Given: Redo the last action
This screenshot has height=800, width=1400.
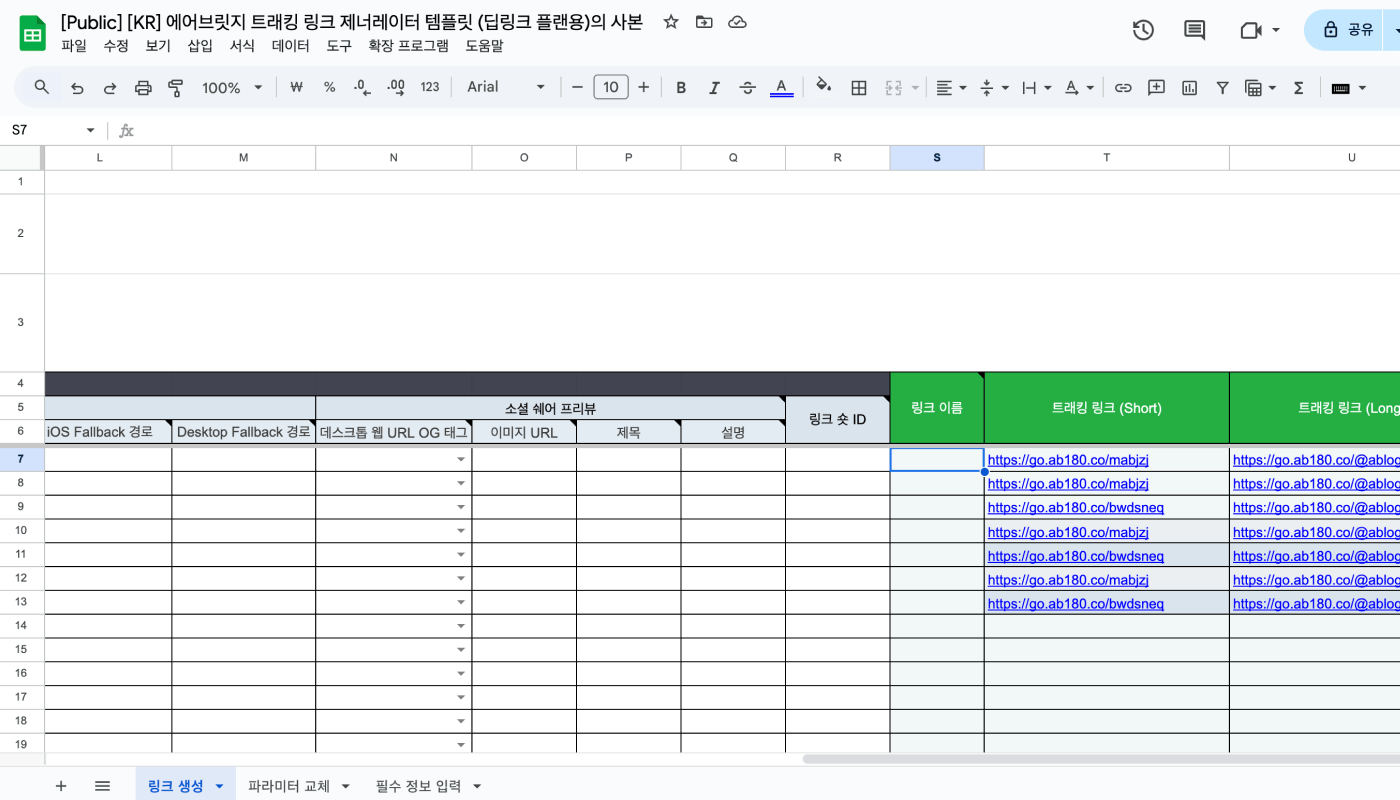Looking at the screenshot, I should coord(110,88).
